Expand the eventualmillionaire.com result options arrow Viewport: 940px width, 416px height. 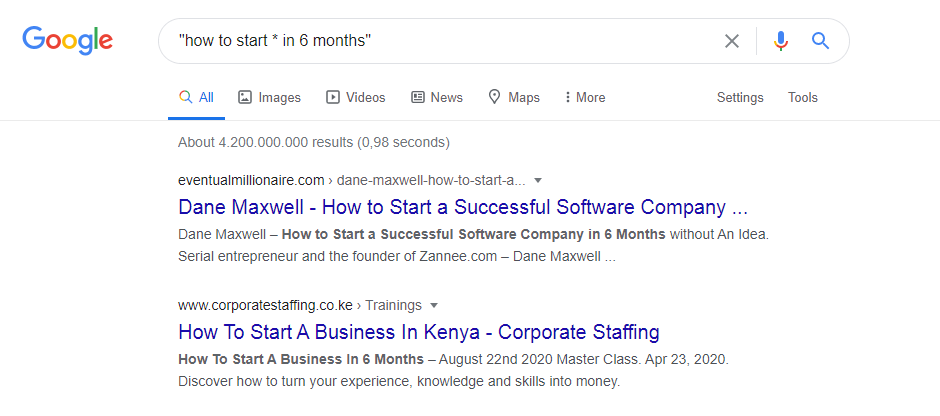(x=538, y=180)
